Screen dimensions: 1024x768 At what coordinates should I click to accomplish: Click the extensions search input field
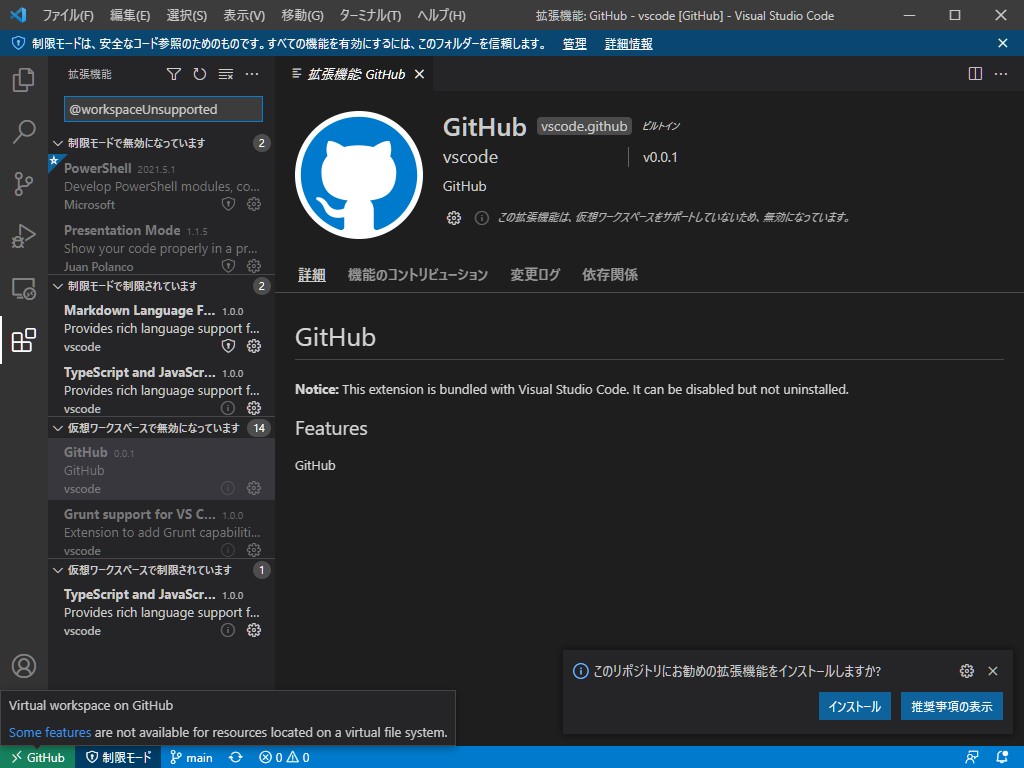[x=162, y=108]
